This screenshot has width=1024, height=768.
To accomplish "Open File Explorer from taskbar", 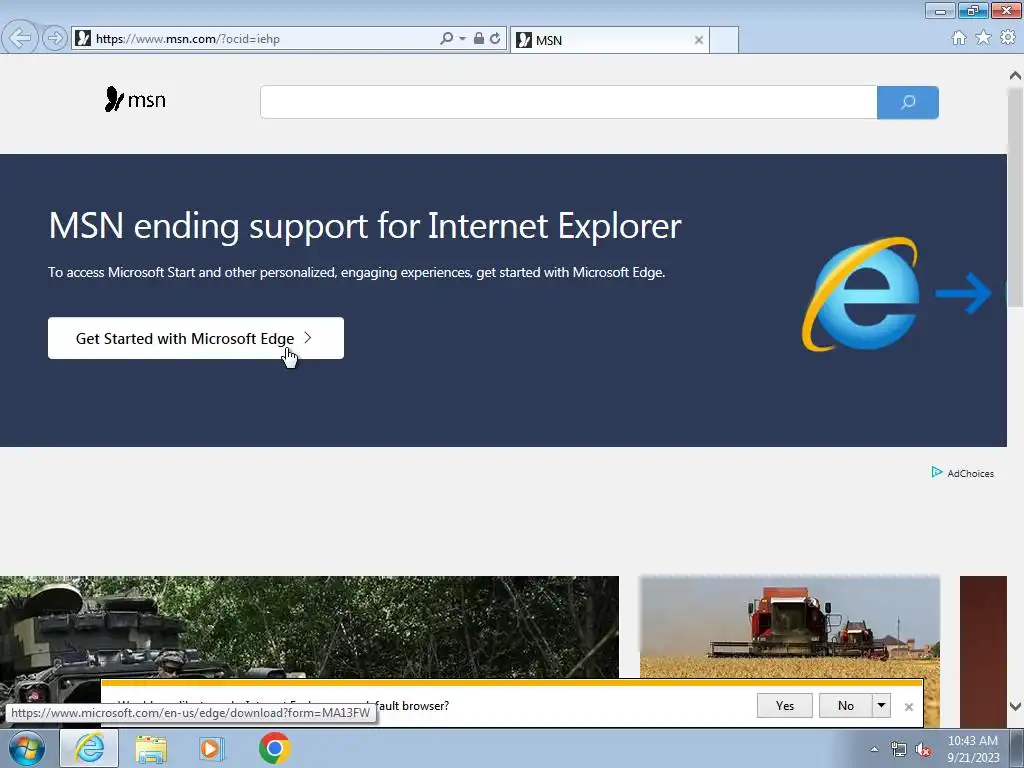I will click(x=151, y=748).
